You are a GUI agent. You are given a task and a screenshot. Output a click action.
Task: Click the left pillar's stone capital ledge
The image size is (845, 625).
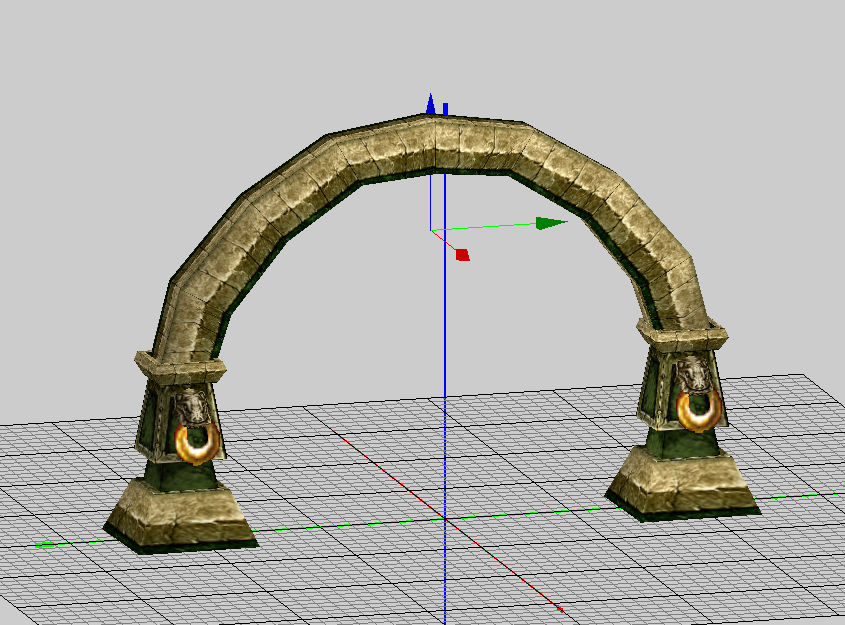(x=180, y=367)
